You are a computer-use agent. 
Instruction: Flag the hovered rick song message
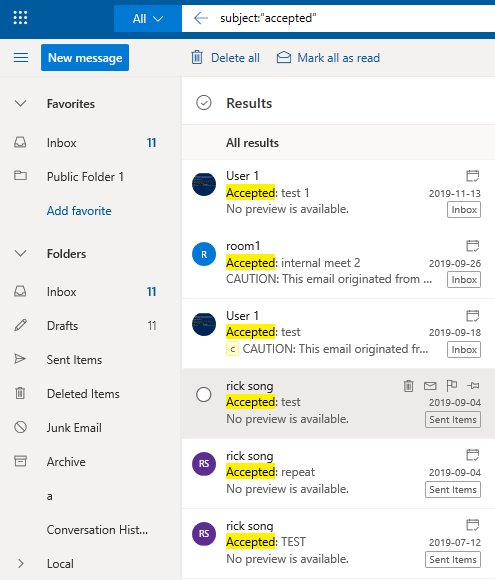click(452, 385)
